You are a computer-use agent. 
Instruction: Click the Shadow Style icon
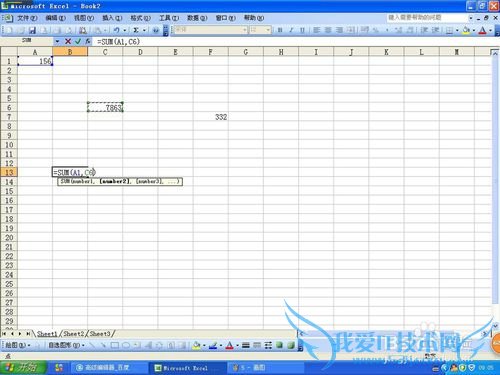279,345
